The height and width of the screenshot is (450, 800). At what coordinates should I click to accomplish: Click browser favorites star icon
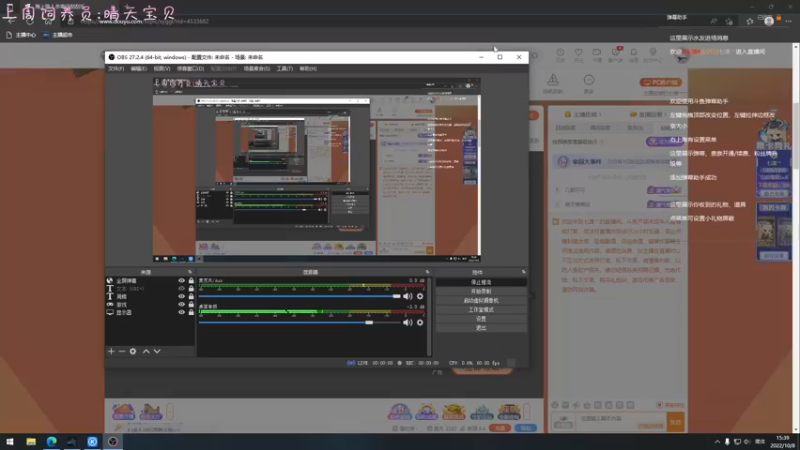(x=749, y=21)
